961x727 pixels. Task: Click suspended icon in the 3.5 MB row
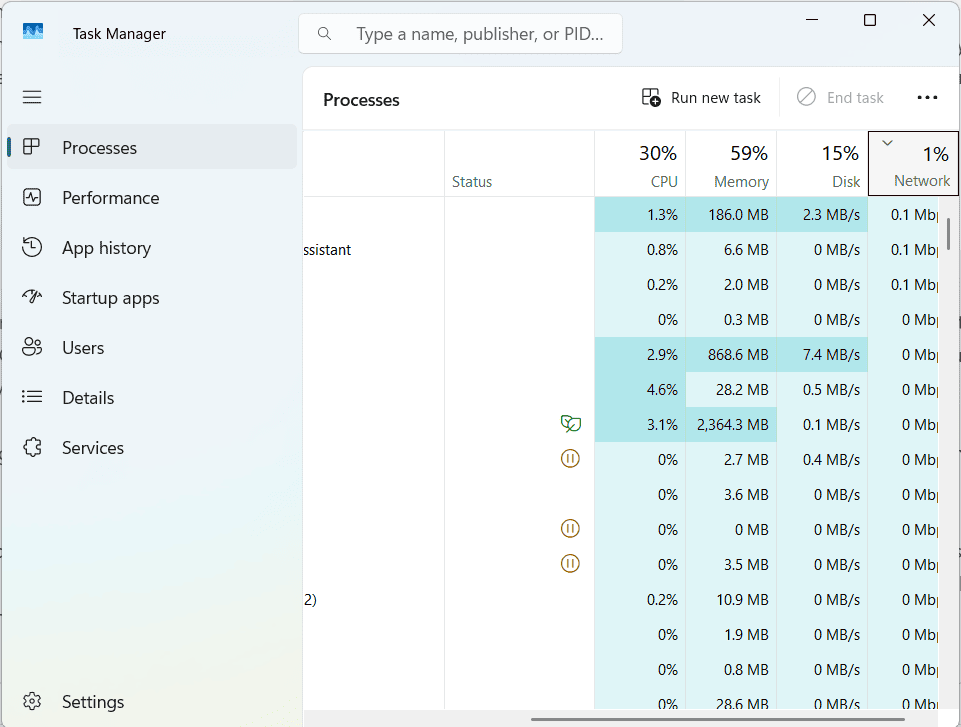tap(570, 563)
